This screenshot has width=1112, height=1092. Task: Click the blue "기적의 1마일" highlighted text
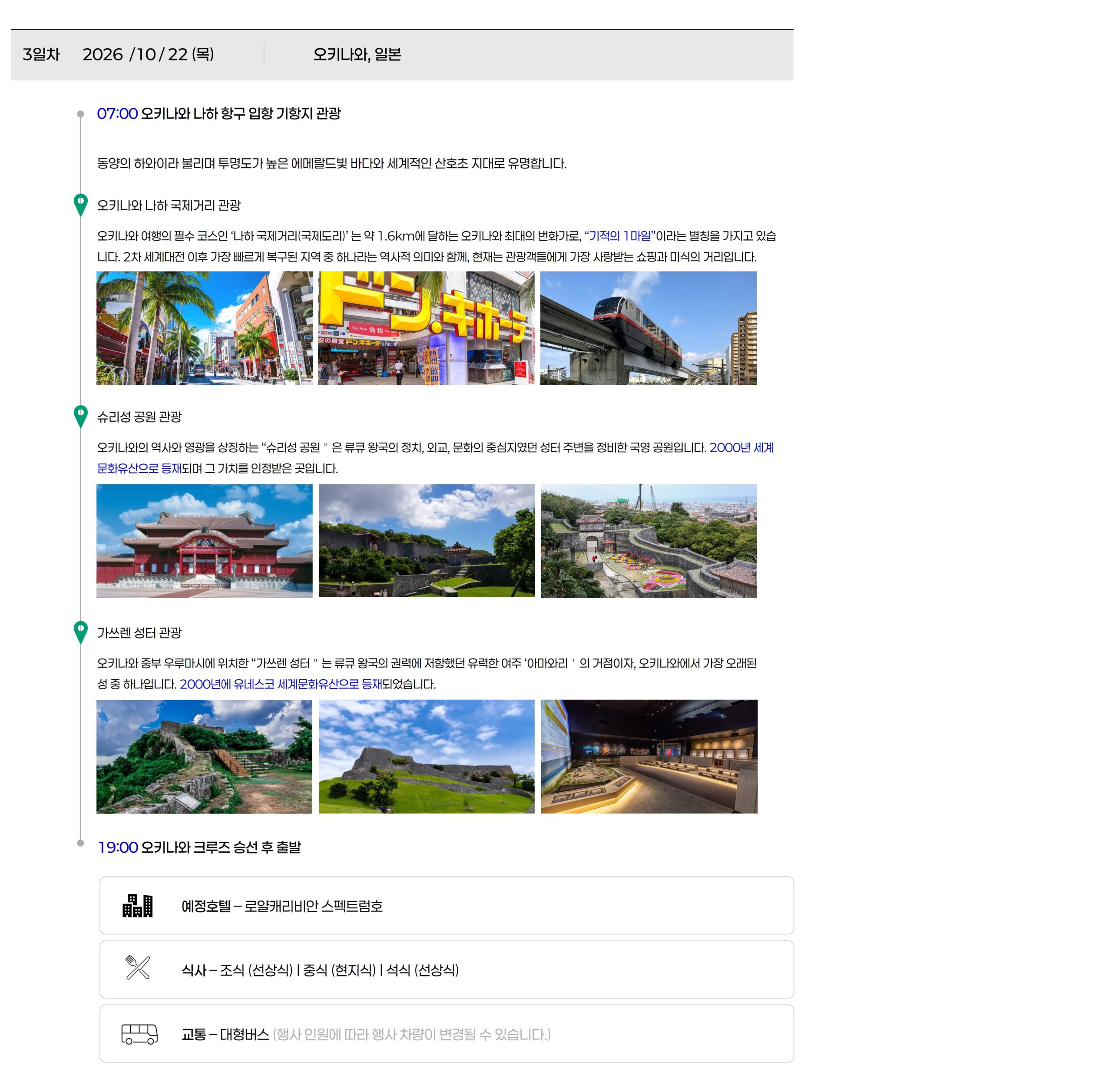(x=619, y=236)
